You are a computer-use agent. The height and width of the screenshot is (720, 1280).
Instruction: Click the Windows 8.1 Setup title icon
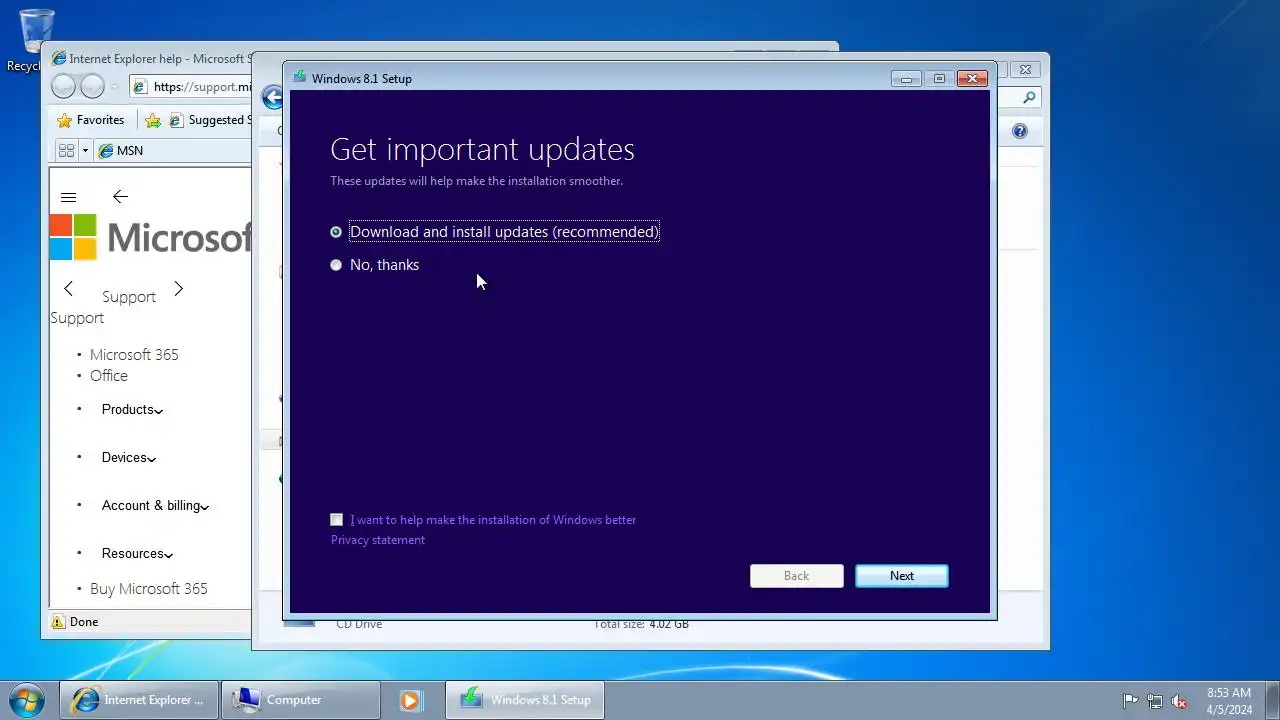pos(299,78)
